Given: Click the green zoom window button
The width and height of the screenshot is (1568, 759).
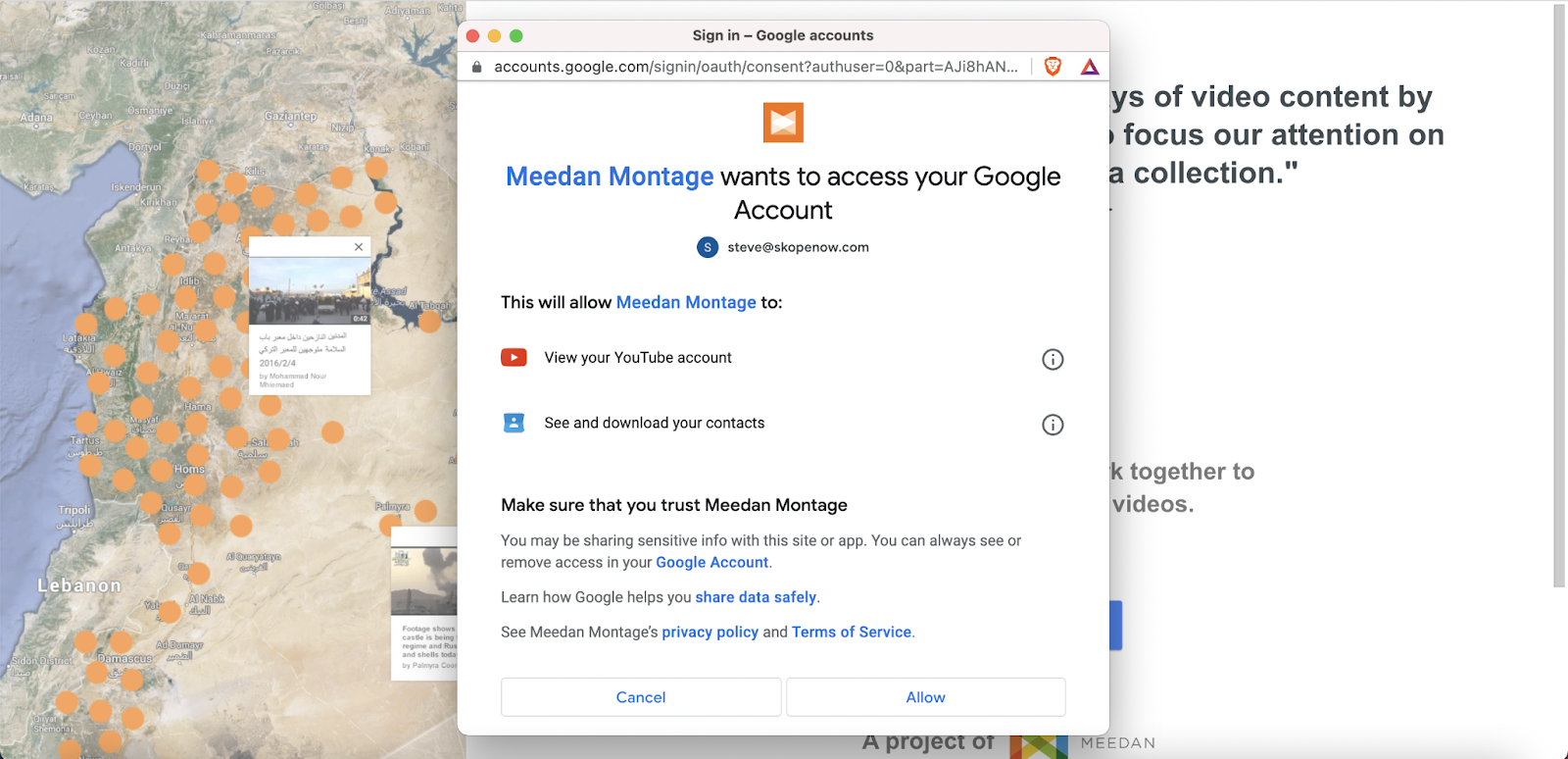Looking at the screenshot, I should (x=516, y=35).
